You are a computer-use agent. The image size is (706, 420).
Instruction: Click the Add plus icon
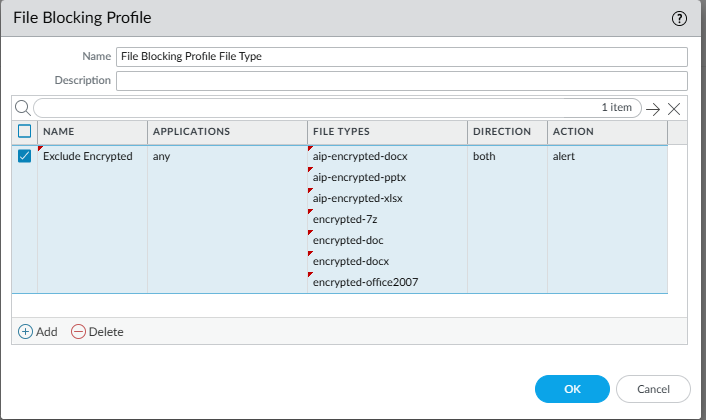(x=25, y=331)
